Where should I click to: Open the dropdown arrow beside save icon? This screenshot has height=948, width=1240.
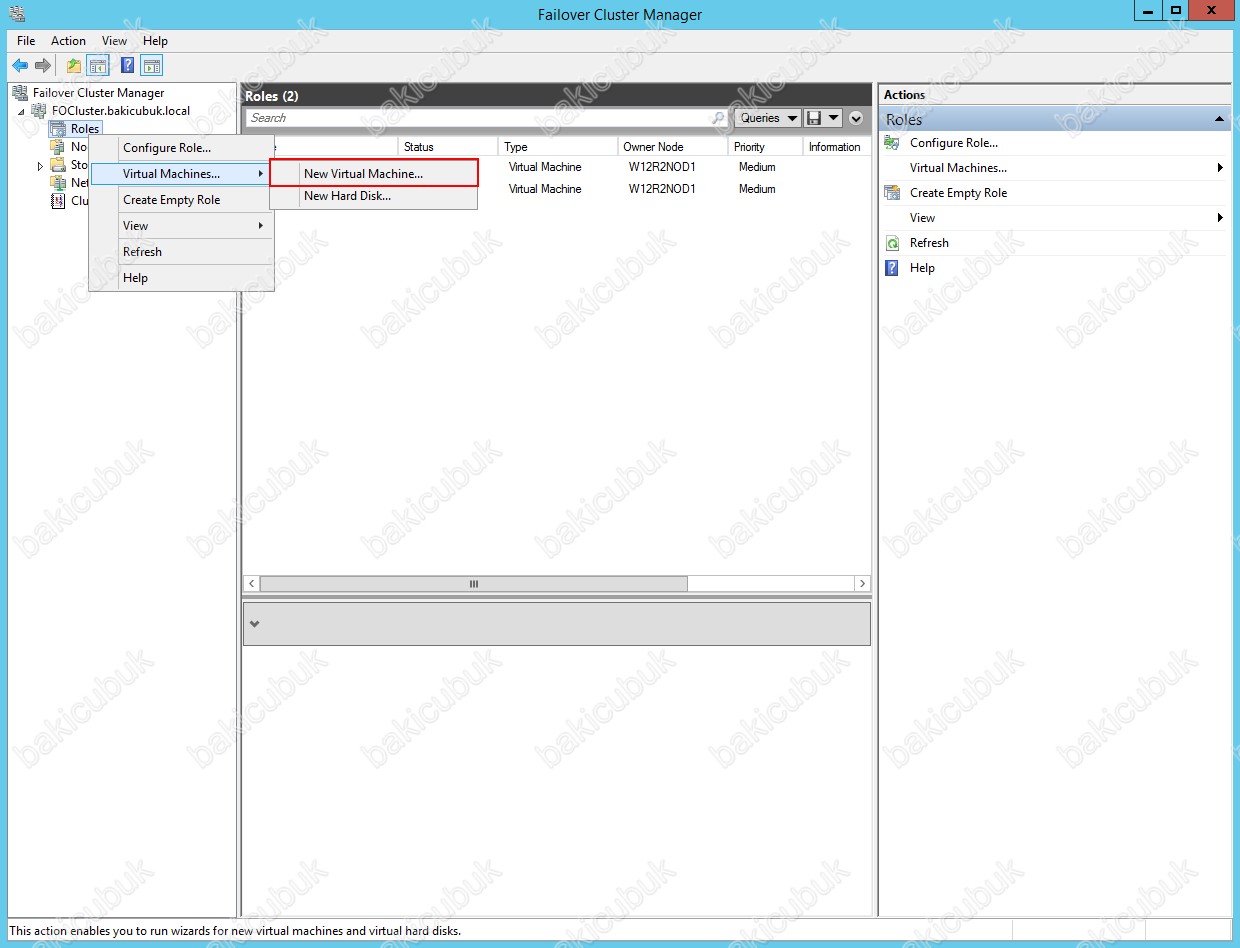click(x=834, y=118)
